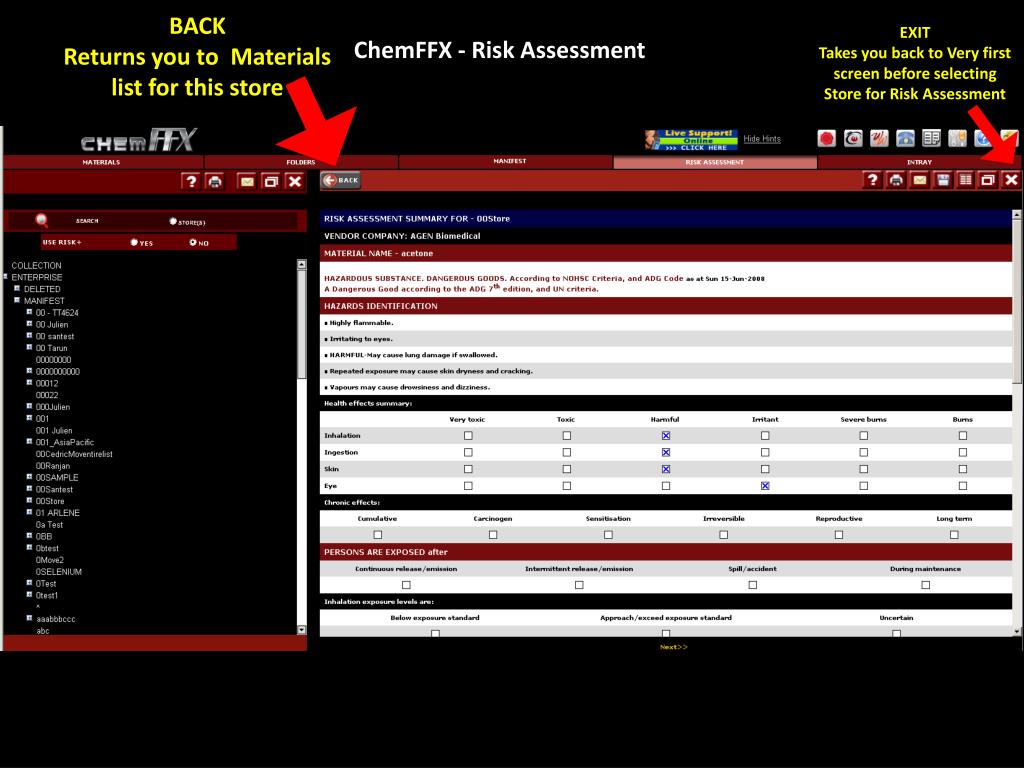Uncheck Eye Irritant checkbox
Image resolution: width=1024 pixels, height=768 pixels.
click(765, 486)
